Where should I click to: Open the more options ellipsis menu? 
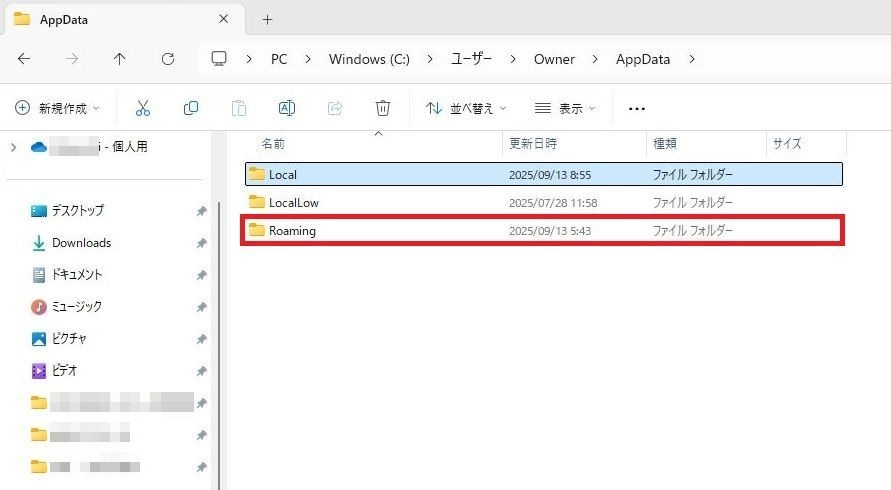click(637, 108)
